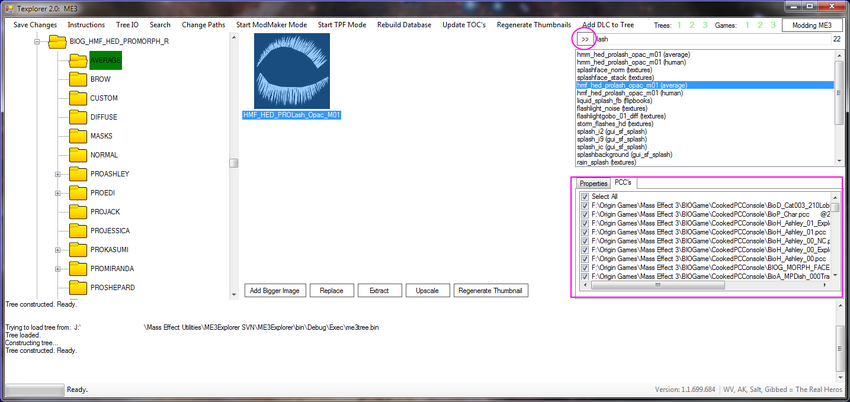This screenshot has height=402, width=850.
Task: Open the Save Changes menu item
Action: click(x=35, y=25)
